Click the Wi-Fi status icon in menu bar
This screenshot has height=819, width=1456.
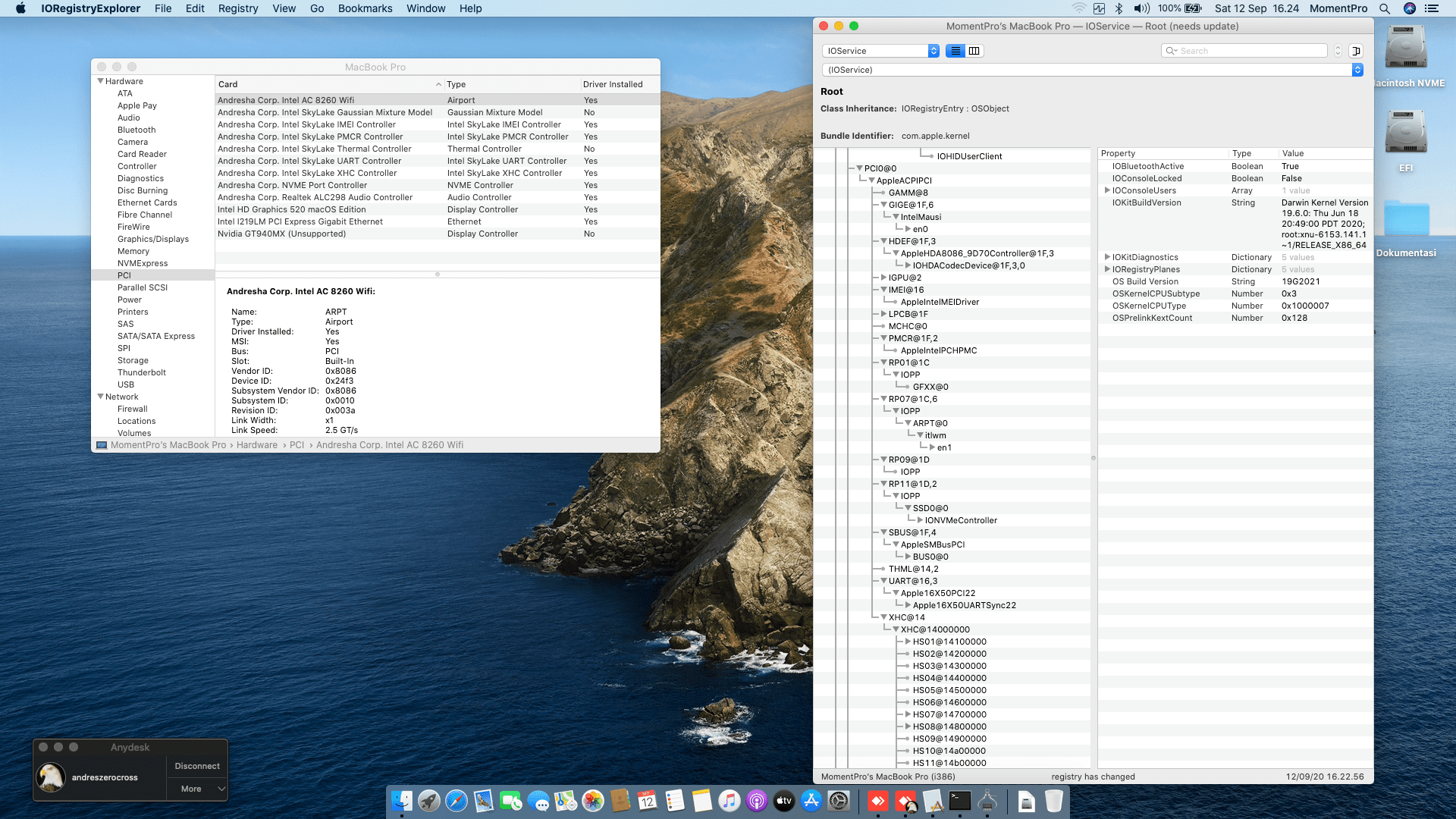point(1078,8)
